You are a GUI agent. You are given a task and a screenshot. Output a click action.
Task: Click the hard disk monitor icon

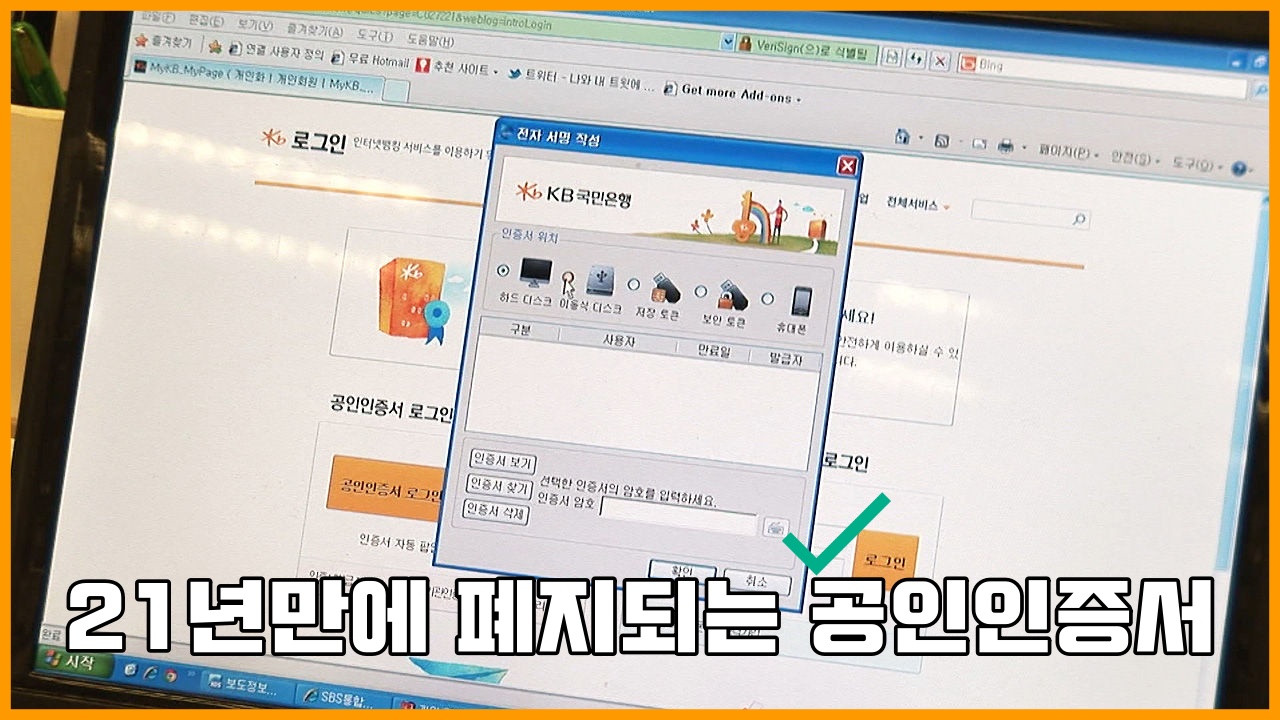(x=535, y=272)
